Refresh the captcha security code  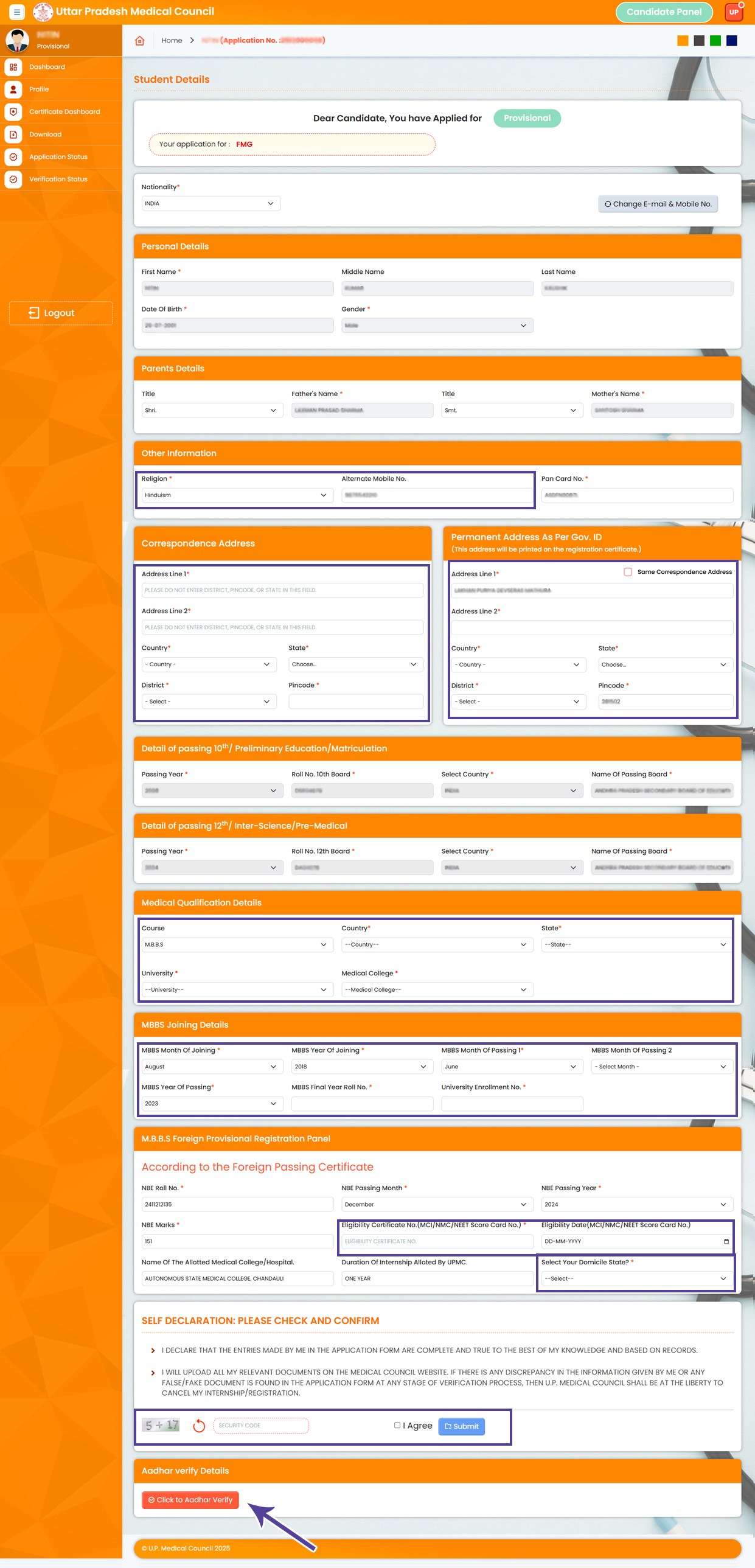pos(199,1426)
